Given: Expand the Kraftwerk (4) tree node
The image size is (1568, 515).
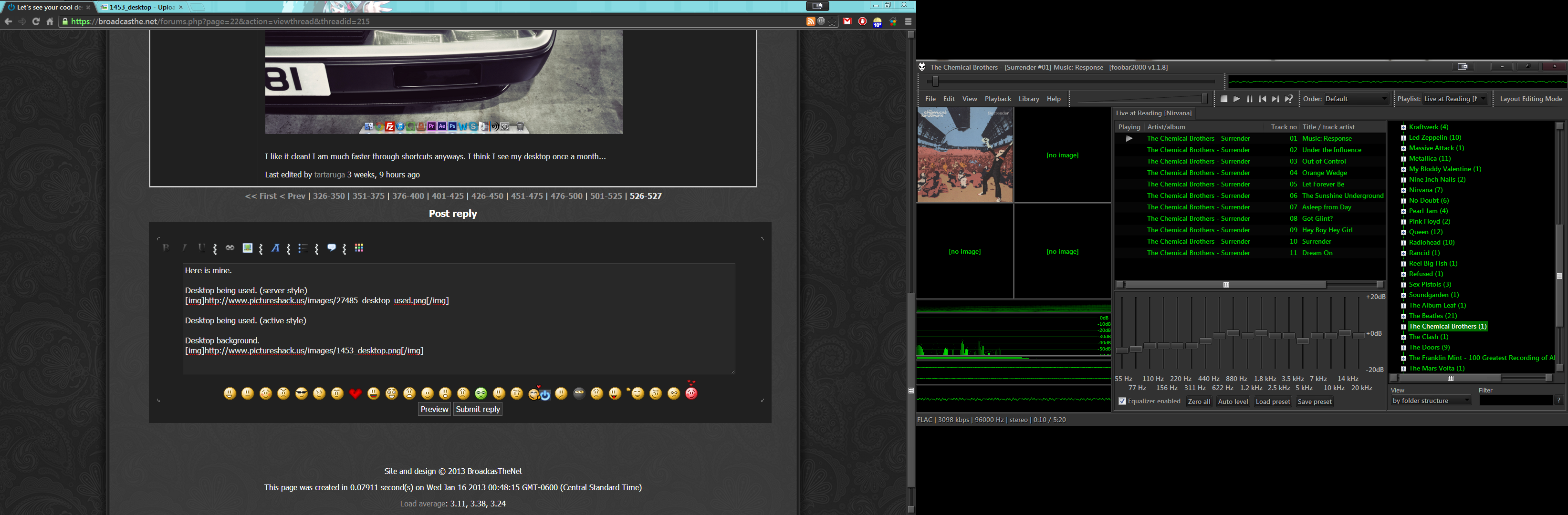Looking at the screenshot, I should [x=1403, y=128].
